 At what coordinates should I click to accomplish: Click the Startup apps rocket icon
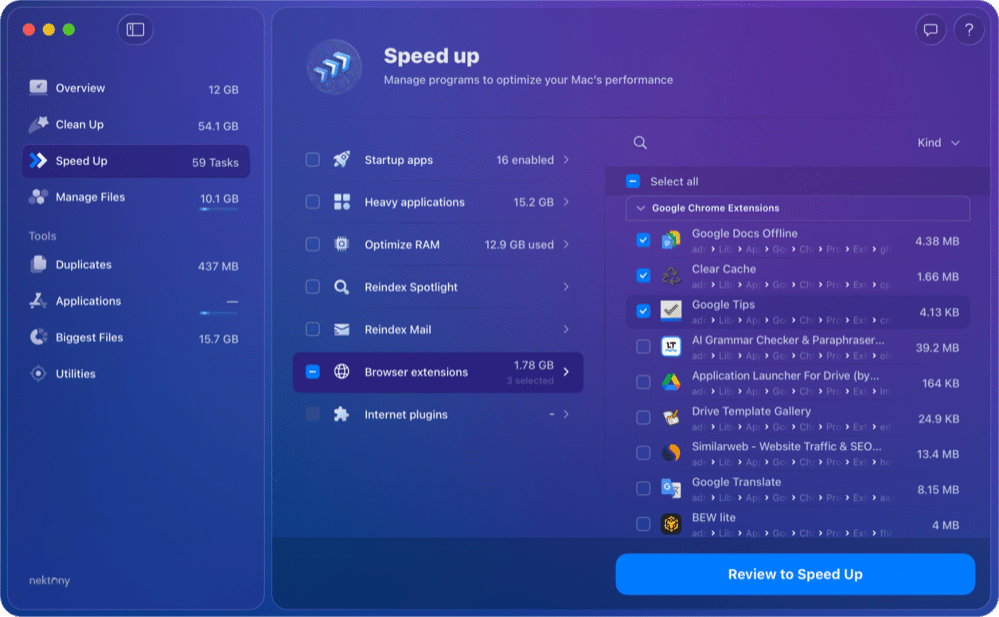click(x=341, y=159)
